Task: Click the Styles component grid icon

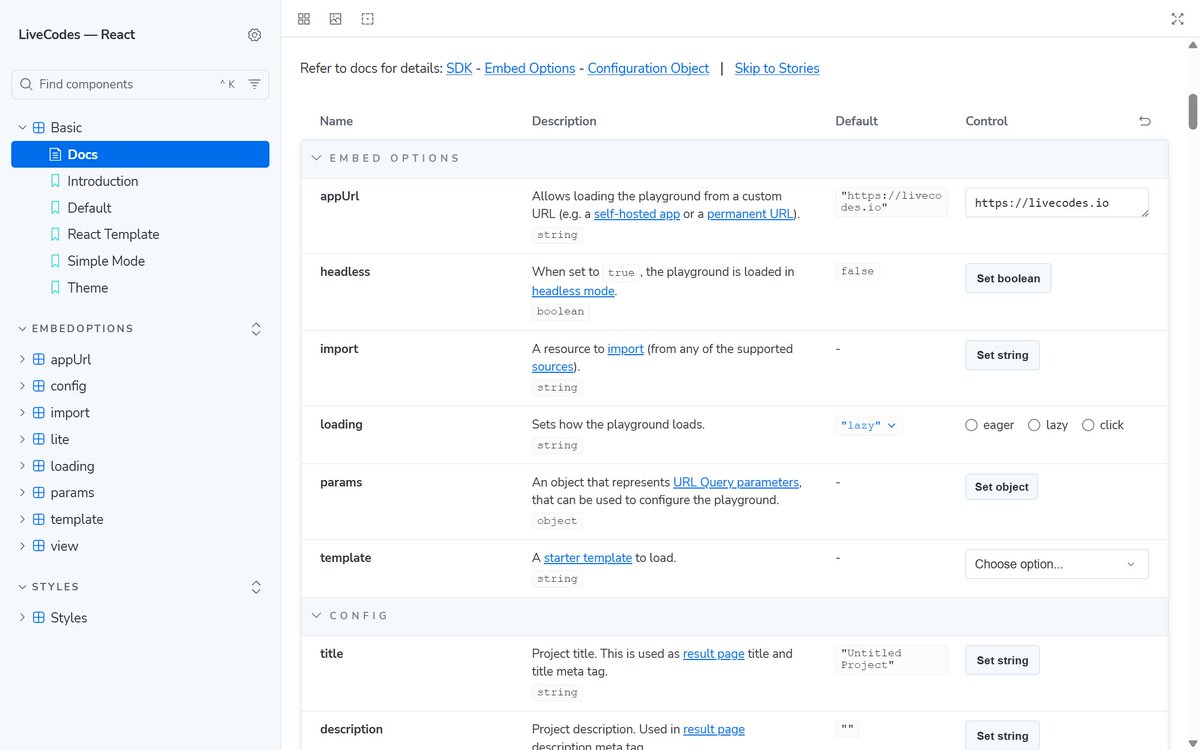Action: point(39,618)
